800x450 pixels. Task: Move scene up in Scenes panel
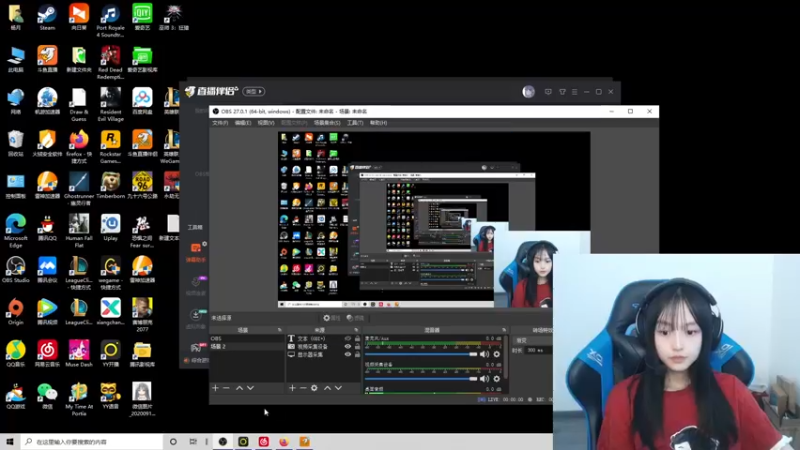239,388
